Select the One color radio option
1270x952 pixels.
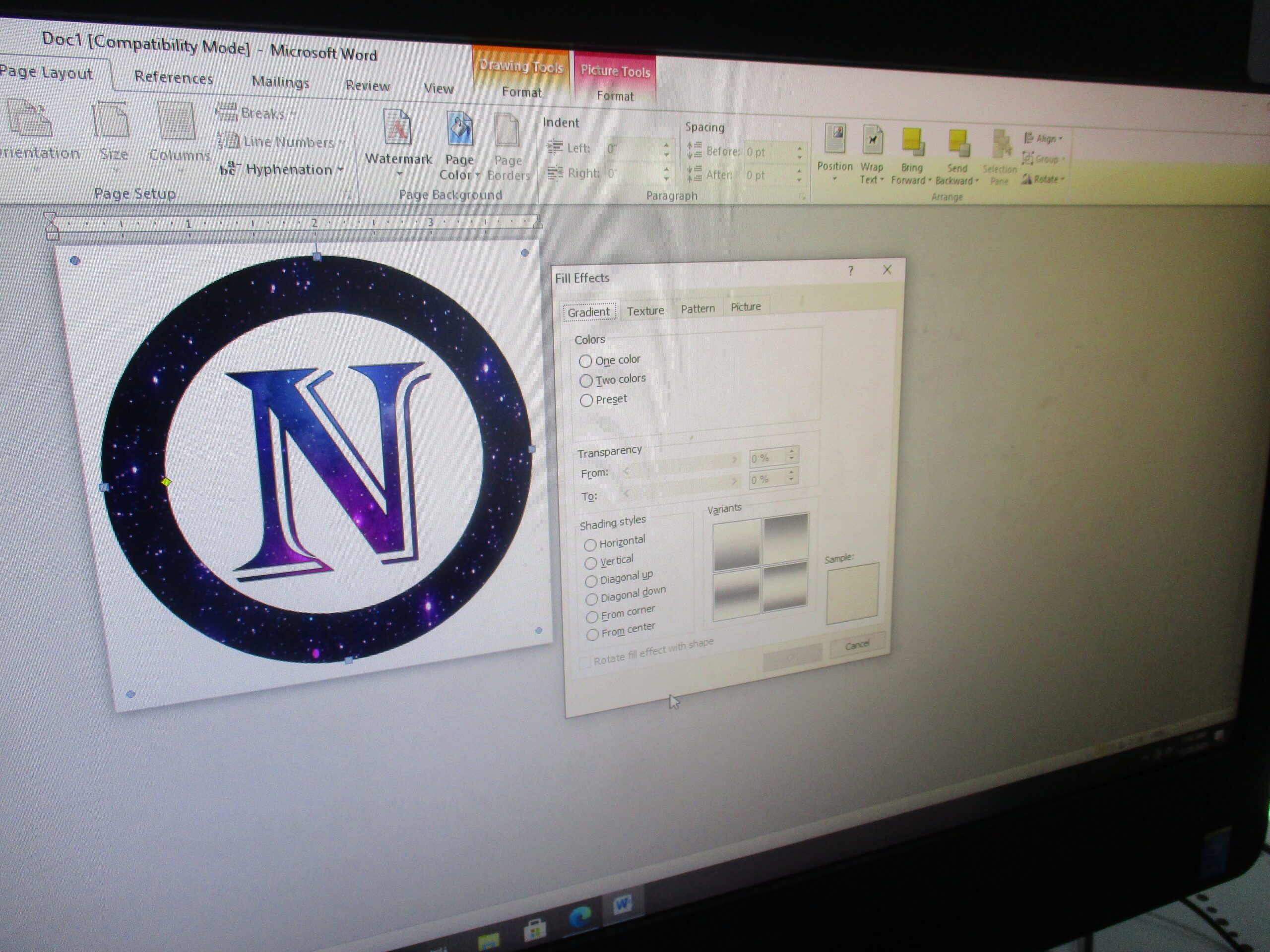[585, 361]
